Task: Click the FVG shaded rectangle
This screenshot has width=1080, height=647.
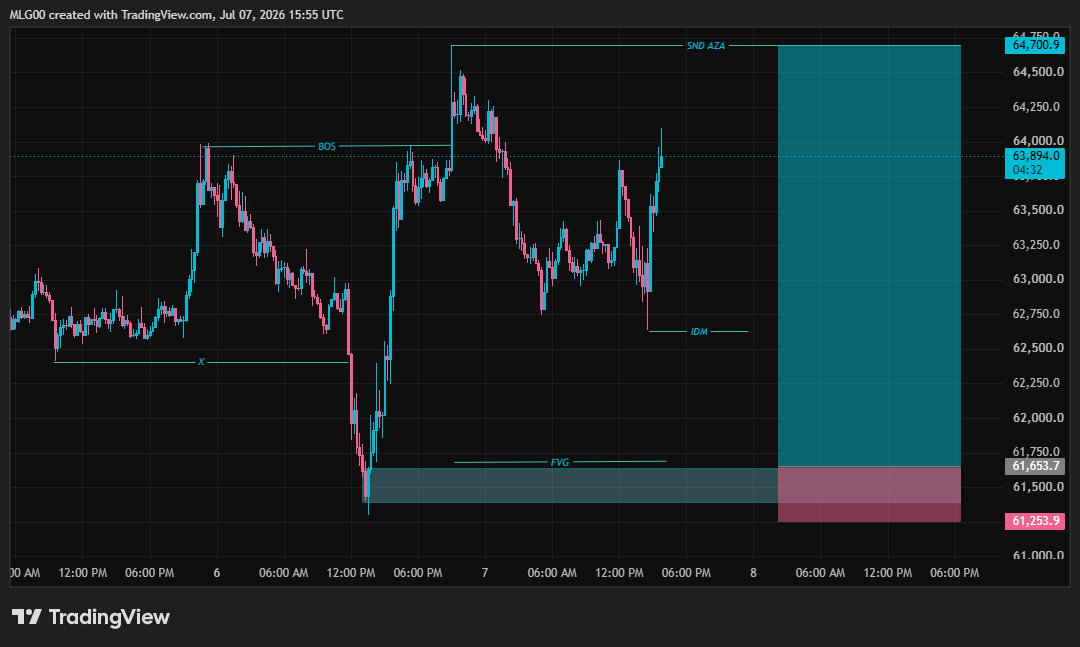Action: click(570, 485)
